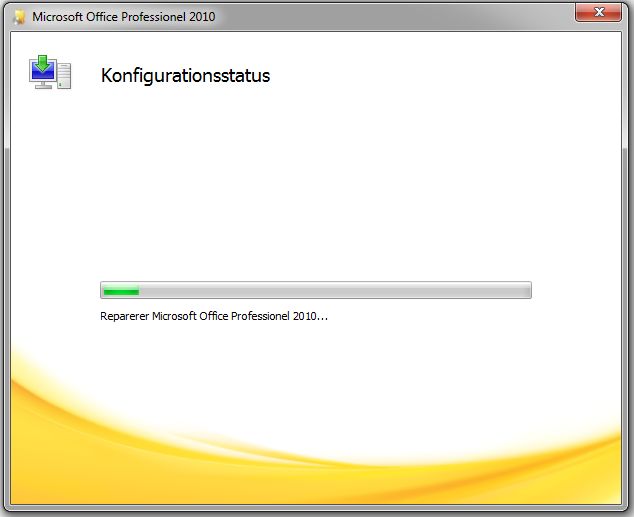Screen dimensions: 634x517
Task: Click the blank white area above the progress bar
Action: [x=316, y=190]
